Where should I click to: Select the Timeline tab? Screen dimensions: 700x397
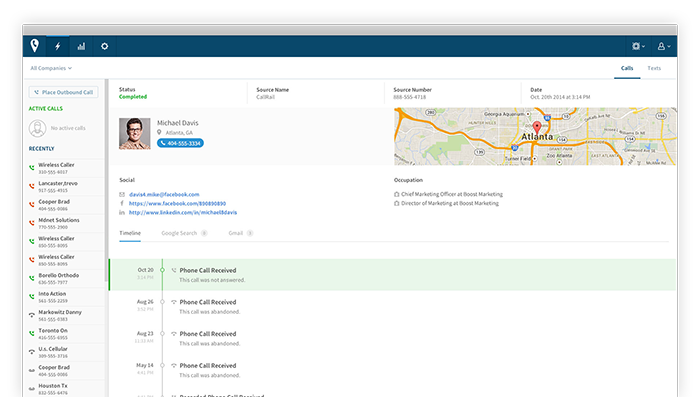point(130,233)
